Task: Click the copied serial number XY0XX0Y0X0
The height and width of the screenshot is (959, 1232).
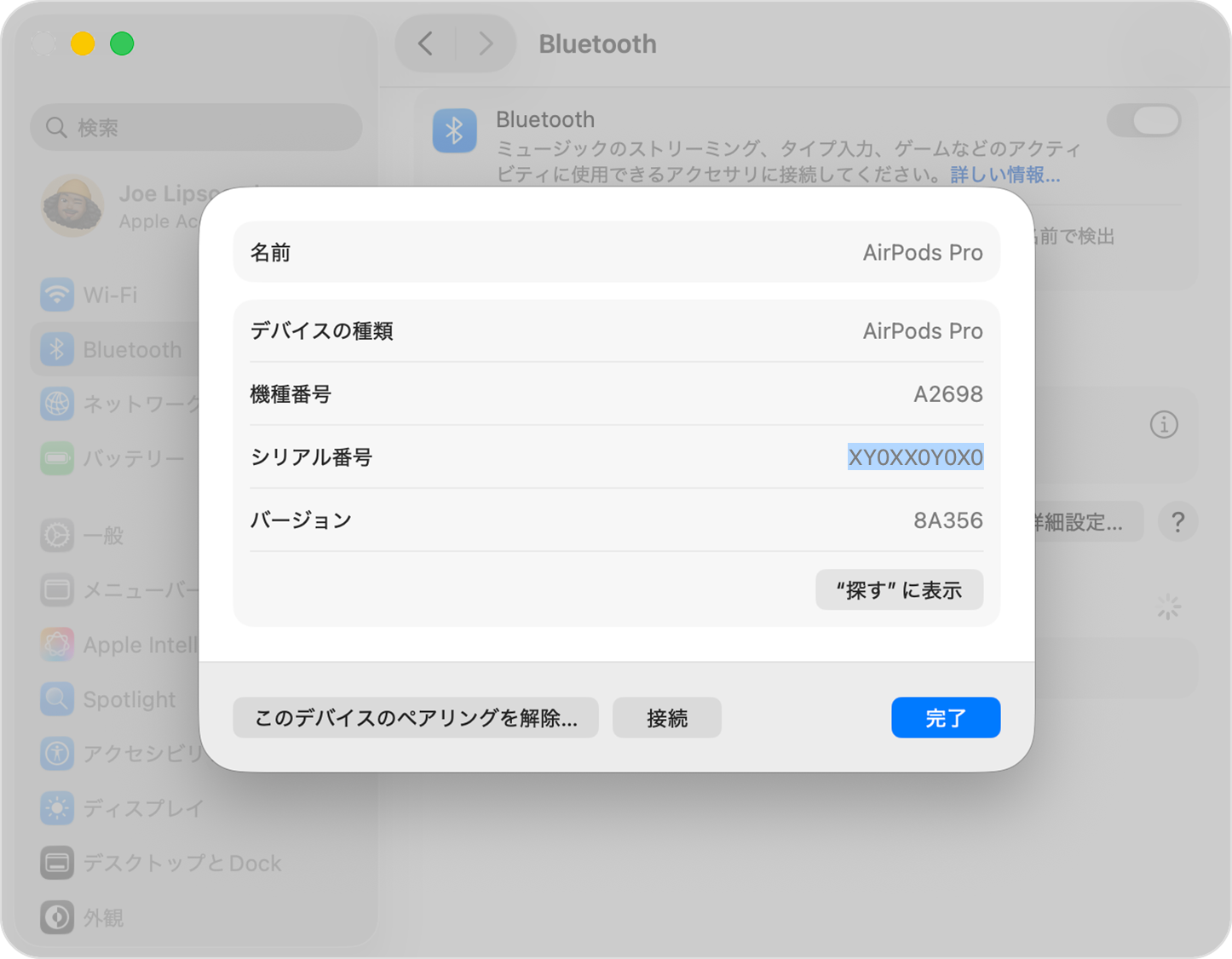Action: [x=914, y=457]
